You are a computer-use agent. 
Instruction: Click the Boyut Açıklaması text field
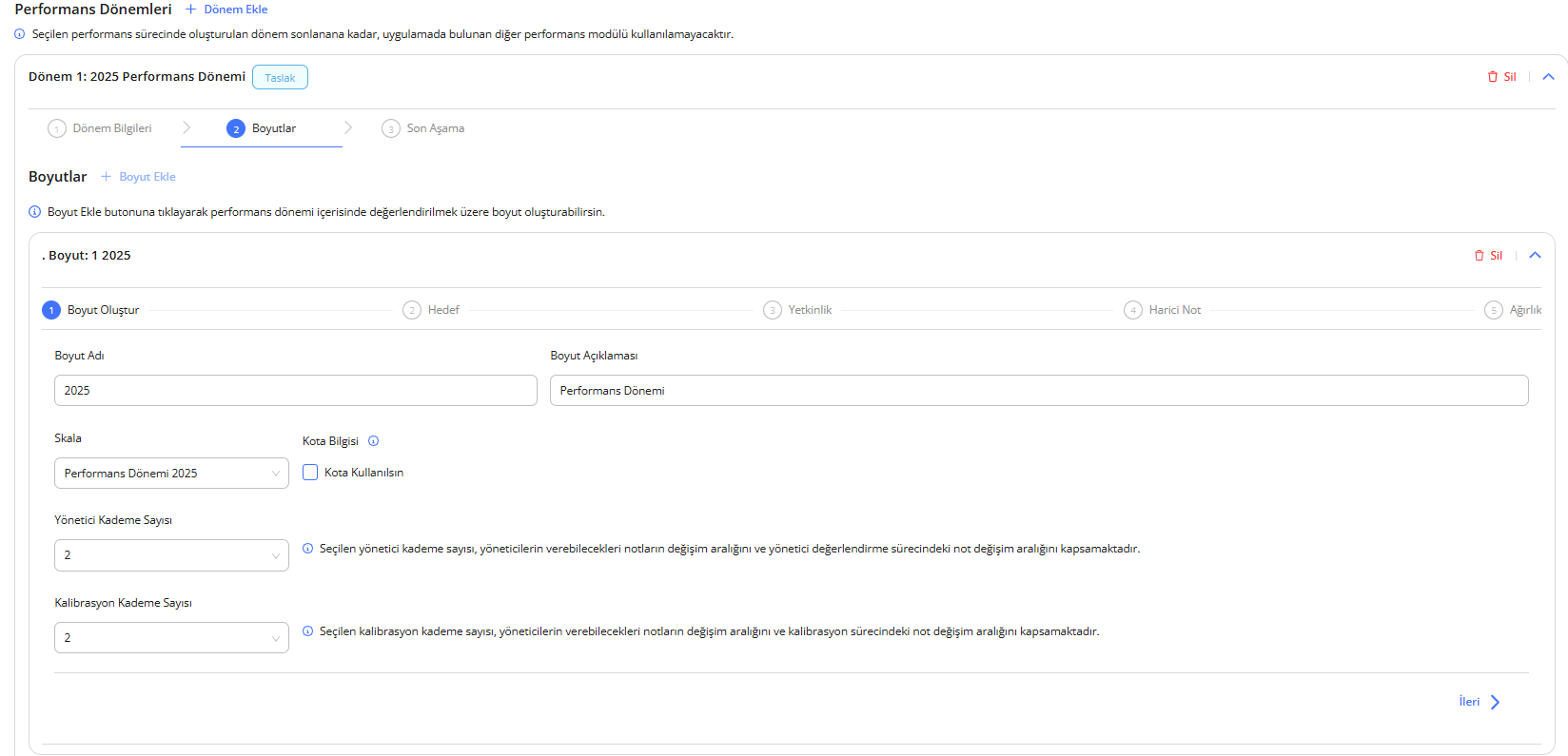click(x=1038, y=391)
